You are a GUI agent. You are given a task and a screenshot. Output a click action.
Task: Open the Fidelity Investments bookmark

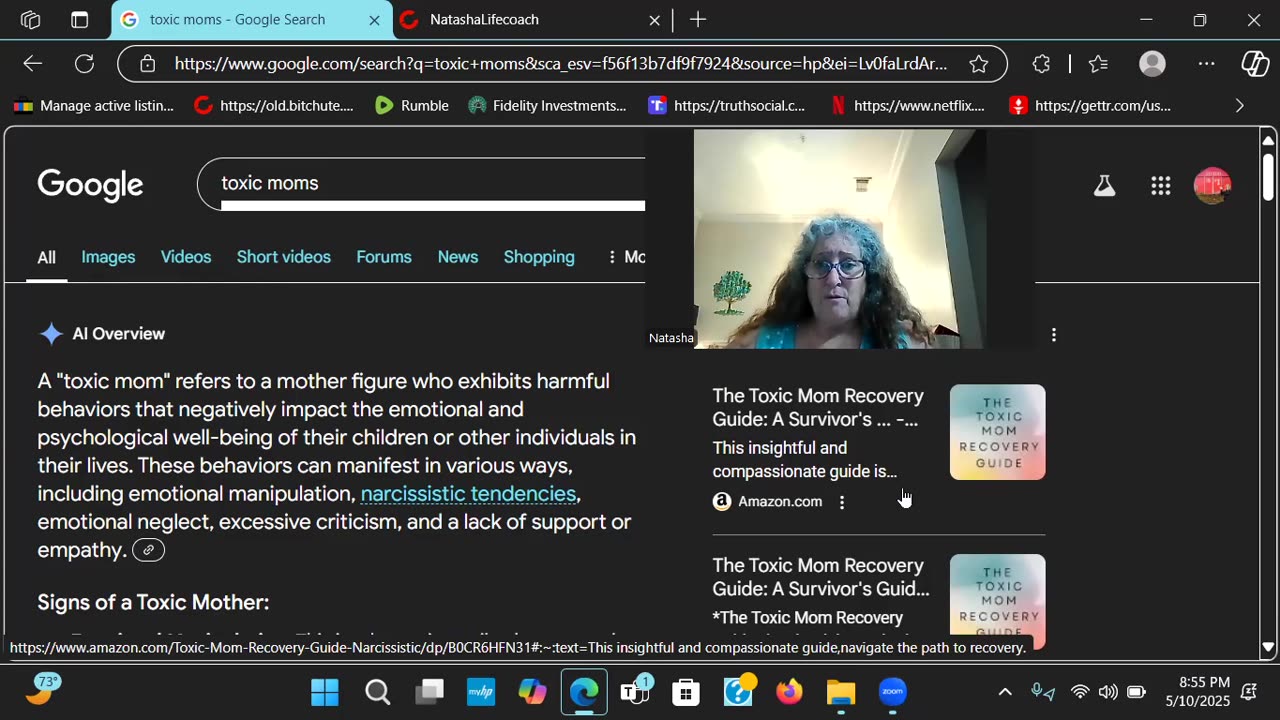(x=547, y=105)
